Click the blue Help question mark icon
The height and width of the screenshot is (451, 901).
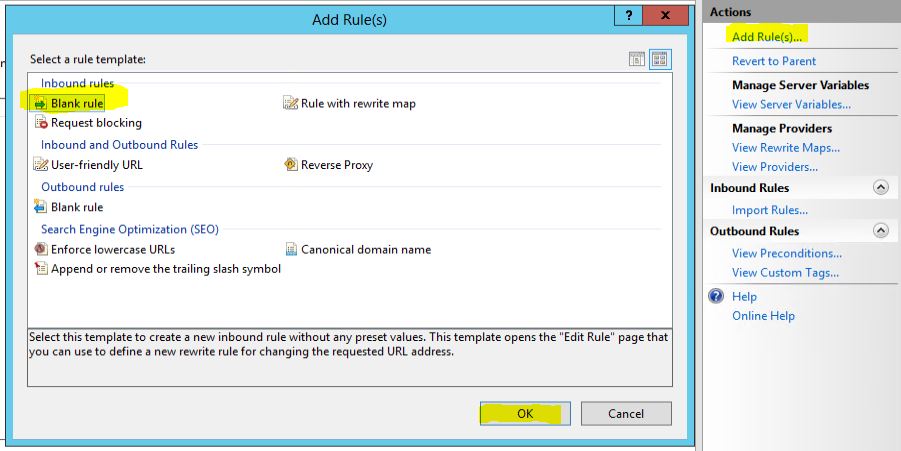click(716, 296)
